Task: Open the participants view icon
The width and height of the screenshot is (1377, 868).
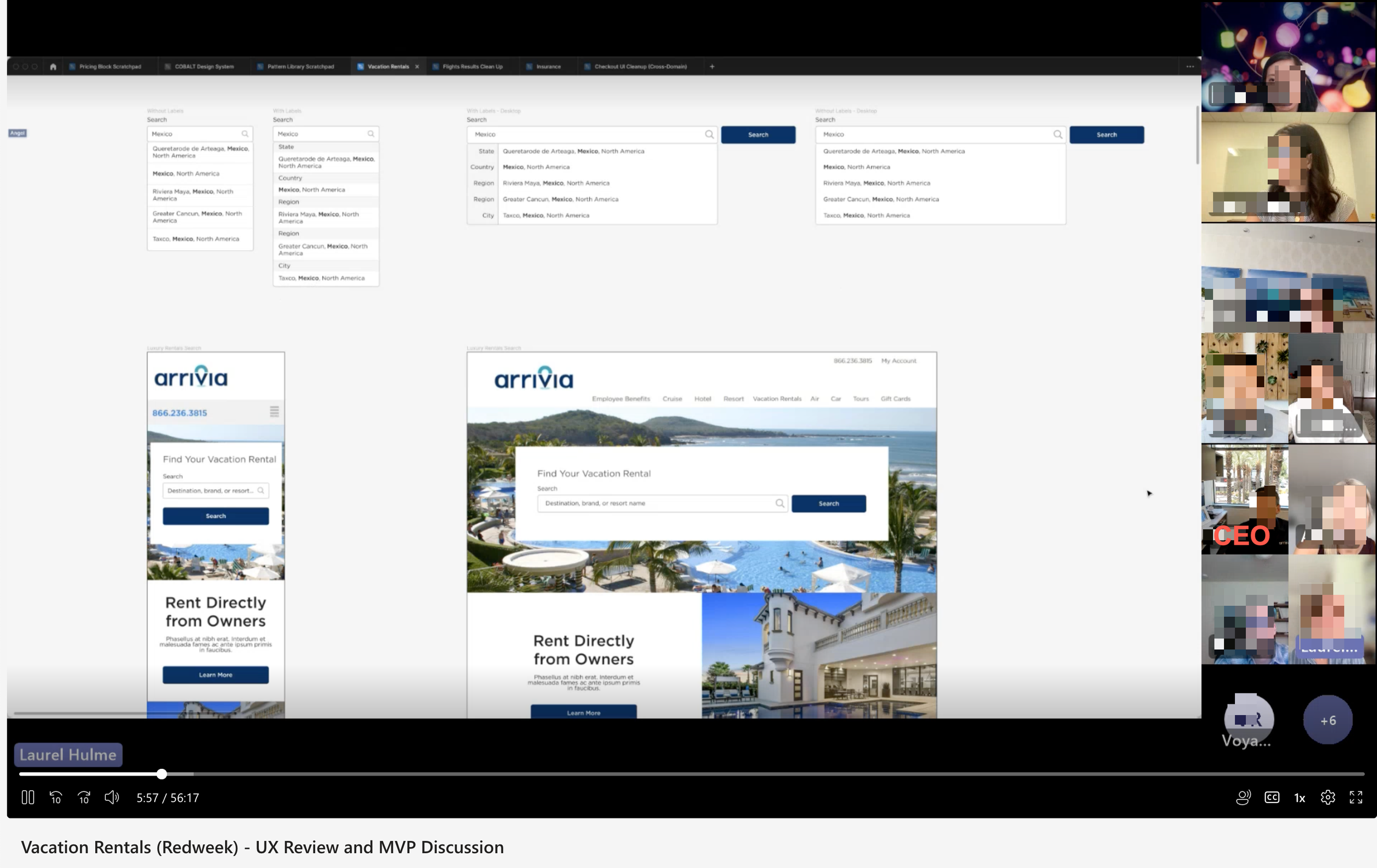Action: click(x=1243, y=797)
